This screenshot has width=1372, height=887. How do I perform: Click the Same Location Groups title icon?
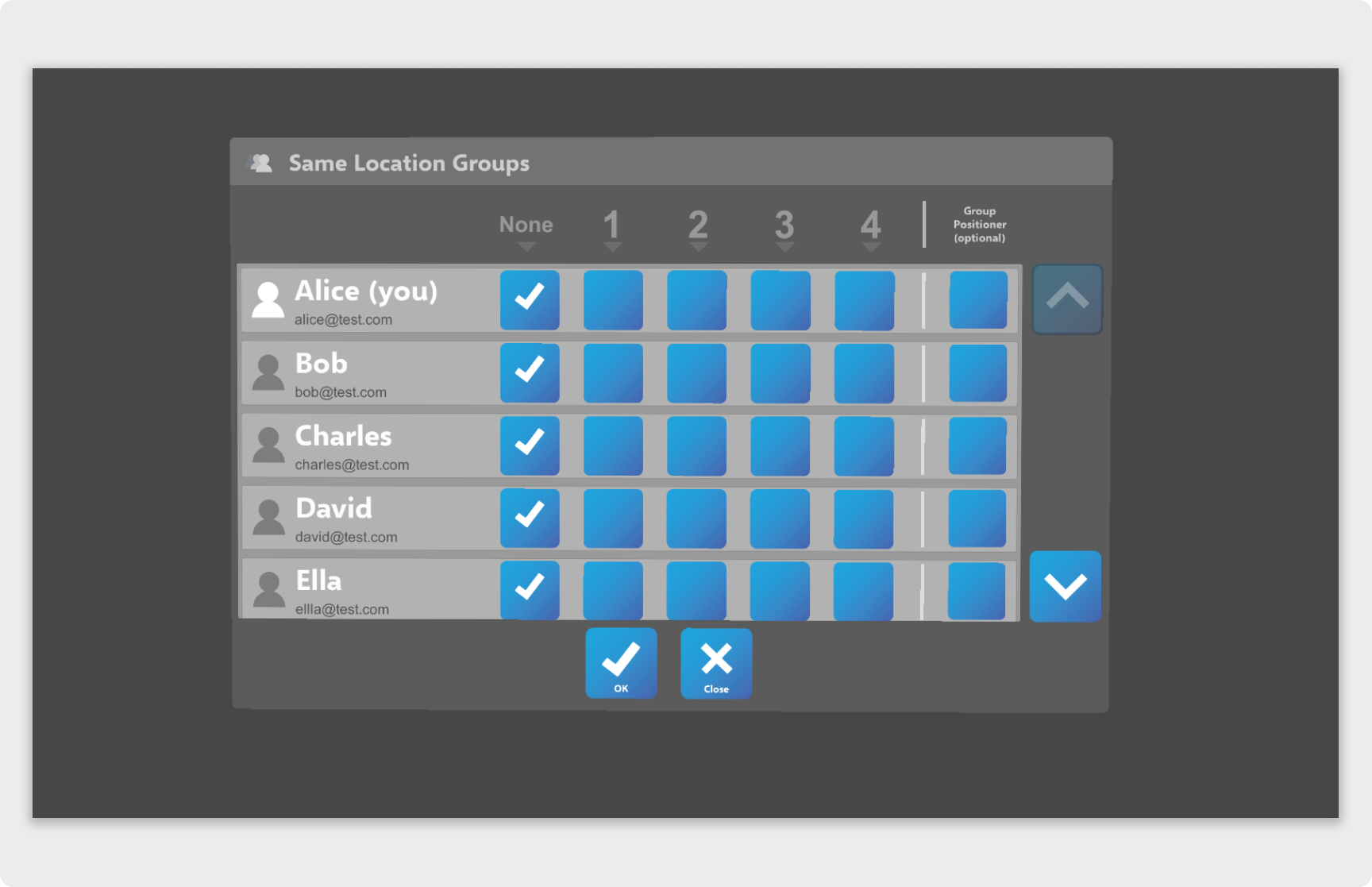[260, 163]
